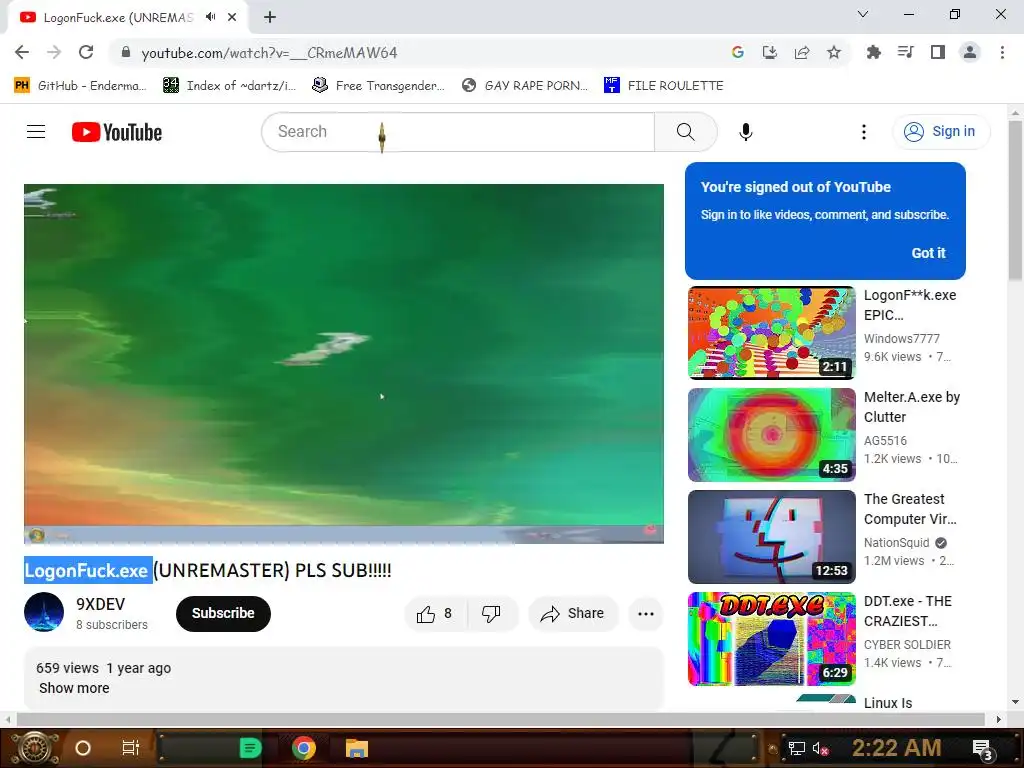Focus the address bar URL
1024x768 pixels.
click(x=269, y=53)
